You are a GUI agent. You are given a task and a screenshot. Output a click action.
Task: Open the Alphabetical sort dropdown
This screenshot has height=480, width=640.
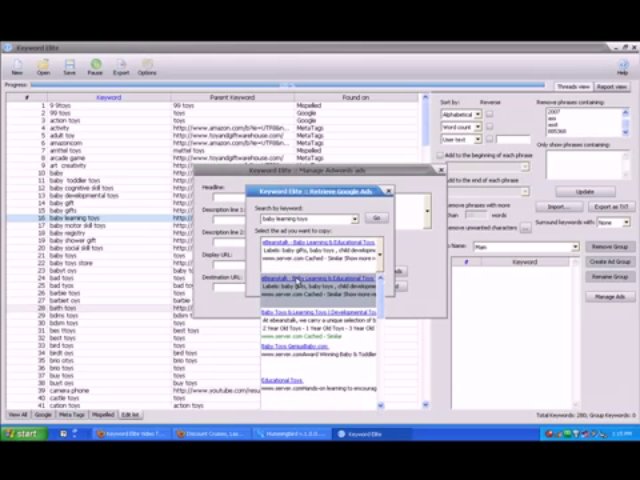click(477, 114)
